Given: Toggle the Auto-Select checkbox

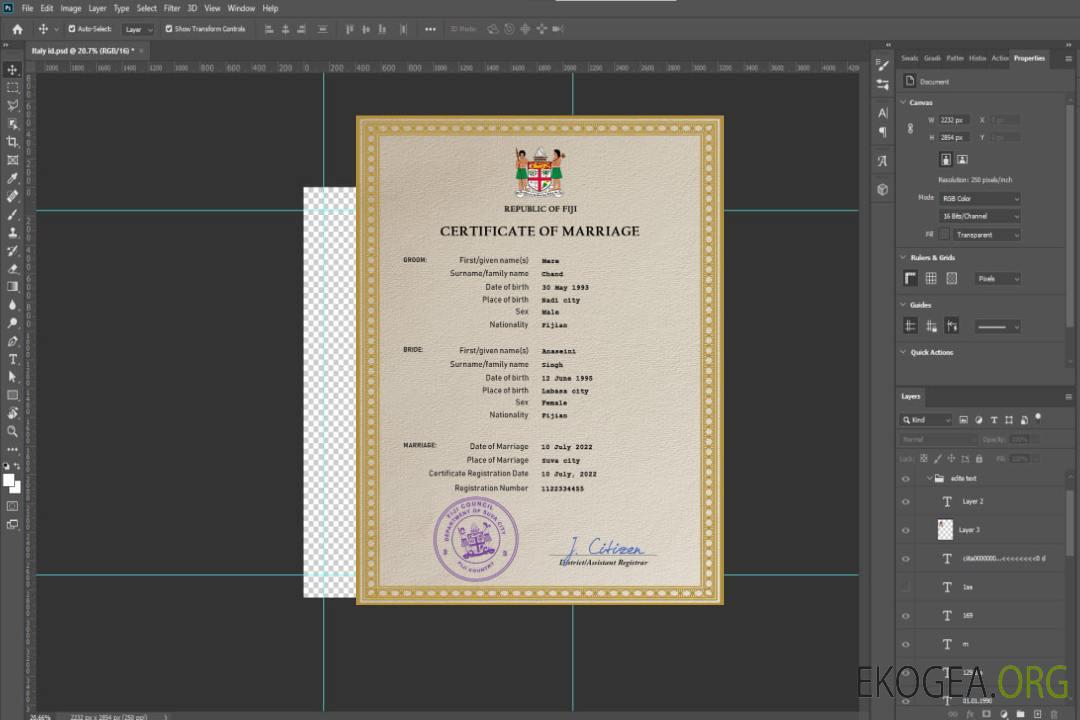Looking at the screenshot, I should [x=72, y=29].
